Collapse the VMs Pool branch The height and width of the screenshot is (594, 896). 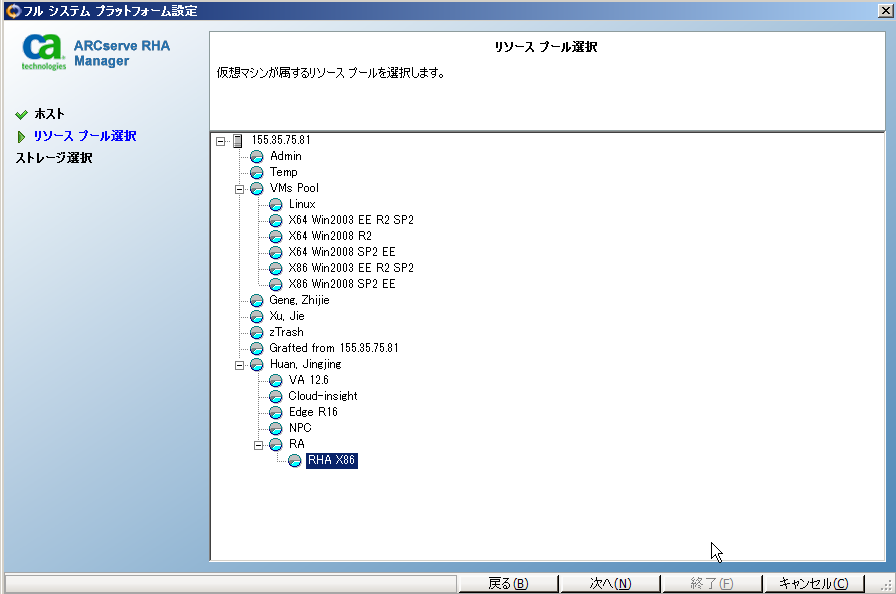[240, 188]
